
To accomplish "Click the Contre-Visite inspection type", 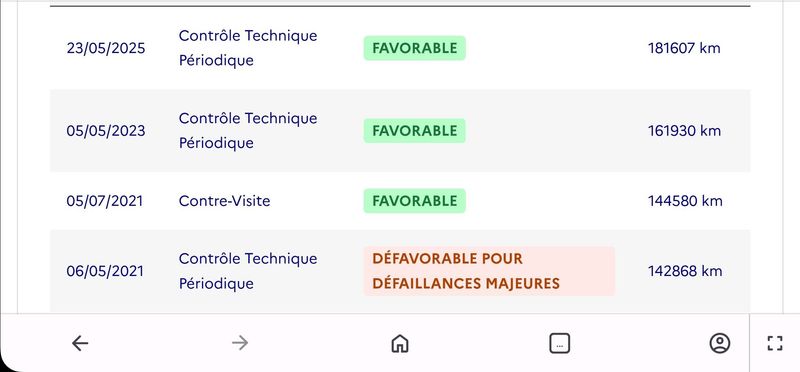I will coord(224,201).
